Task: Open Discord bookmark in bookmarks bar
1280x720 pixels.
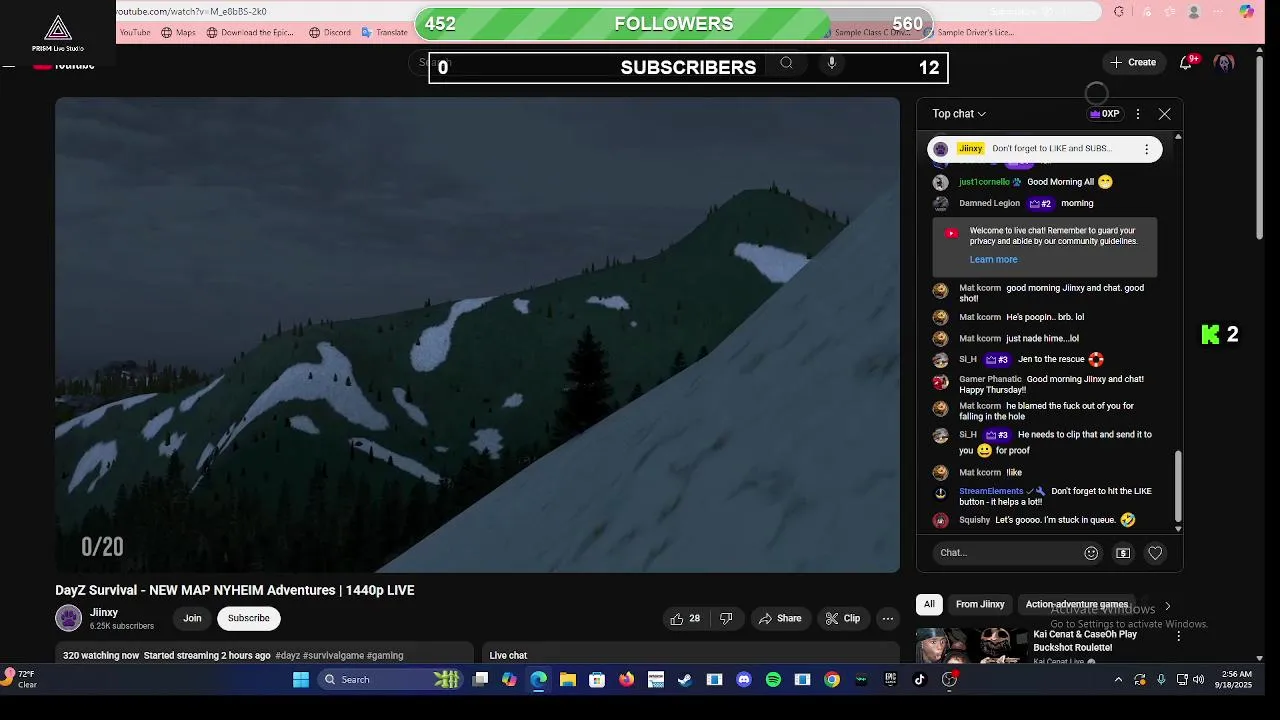Action: point(330,32)
